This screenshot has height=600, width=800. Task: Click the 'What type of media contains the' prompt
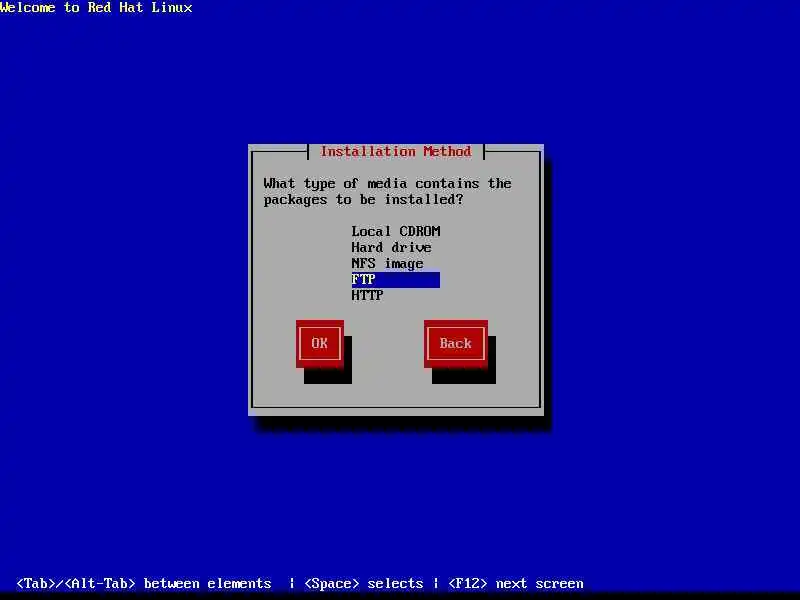pyautogui.click(x=387, y=184)
